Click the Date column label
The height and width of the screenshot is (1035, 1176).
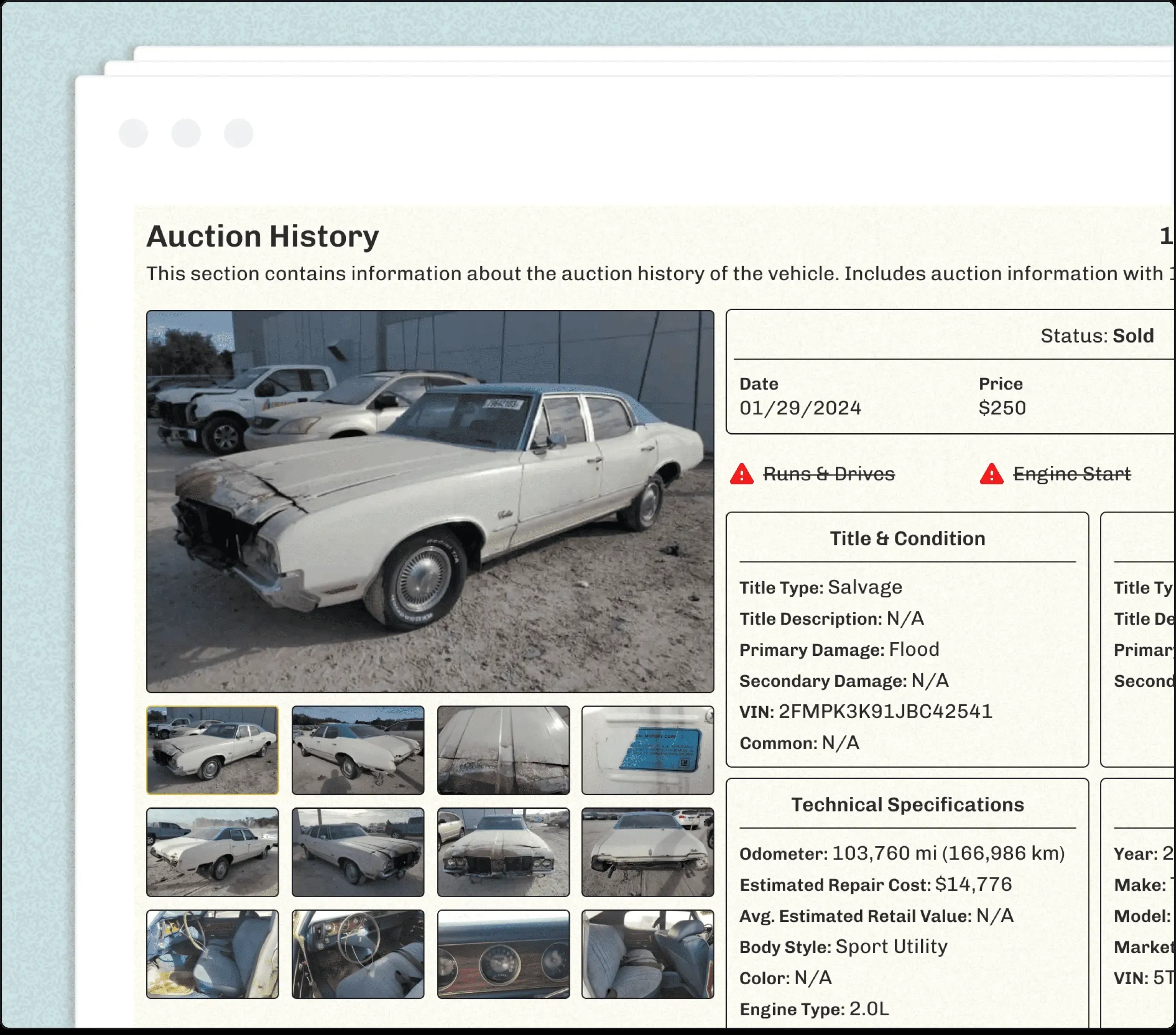pyautogui.click(x=759, y=384)
